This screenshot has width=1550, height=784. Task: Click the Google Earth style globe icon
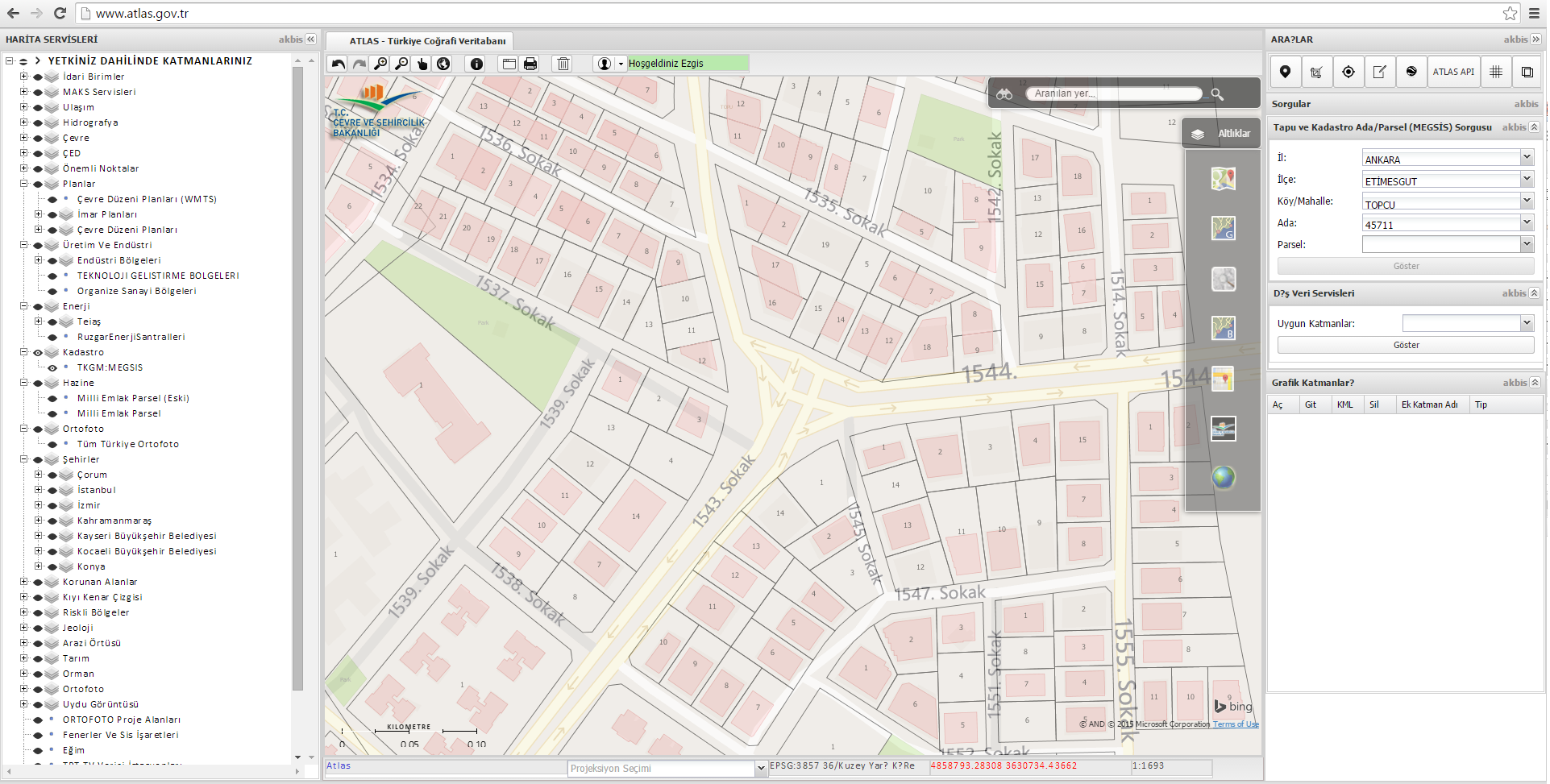[x=1411, y=72]
